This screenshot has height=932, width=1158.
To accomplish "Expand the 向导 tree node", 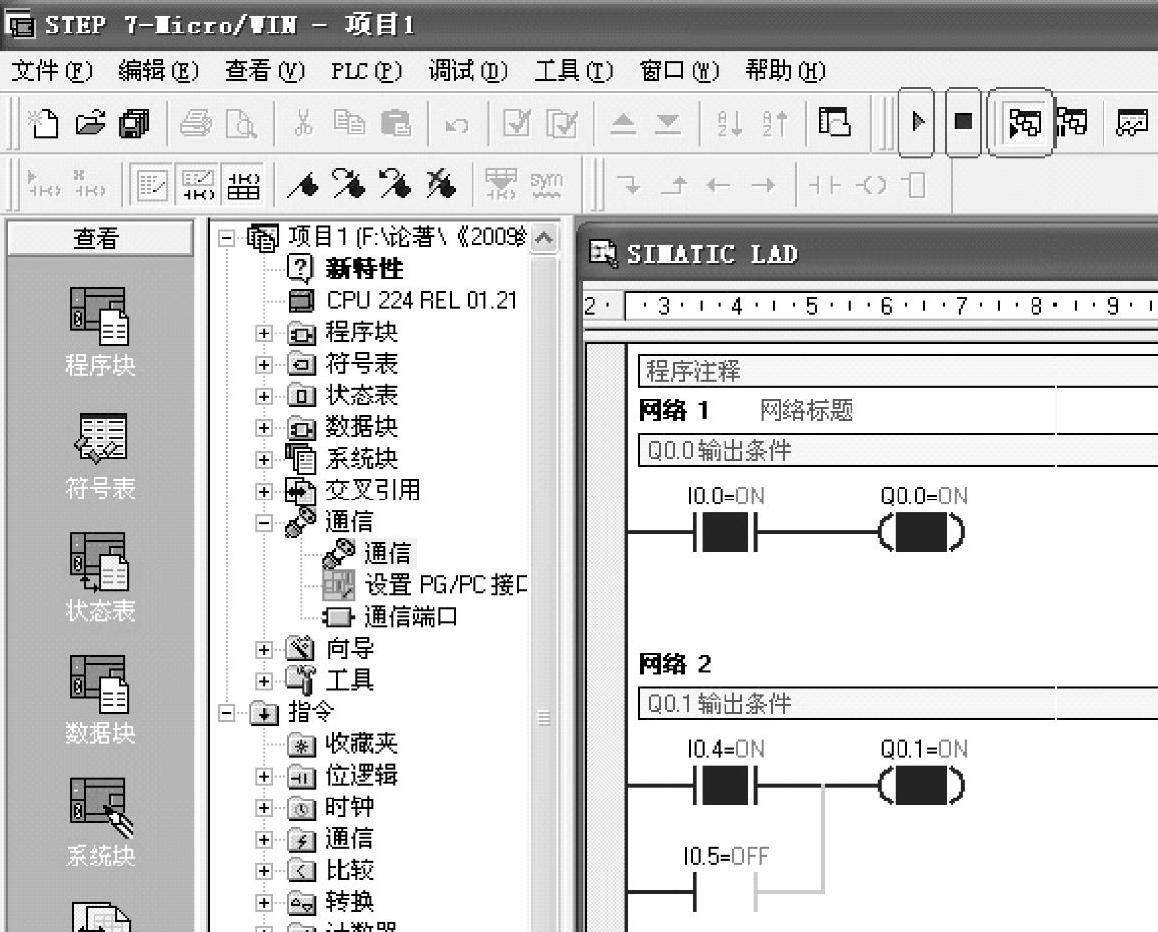I will [264, 649].
